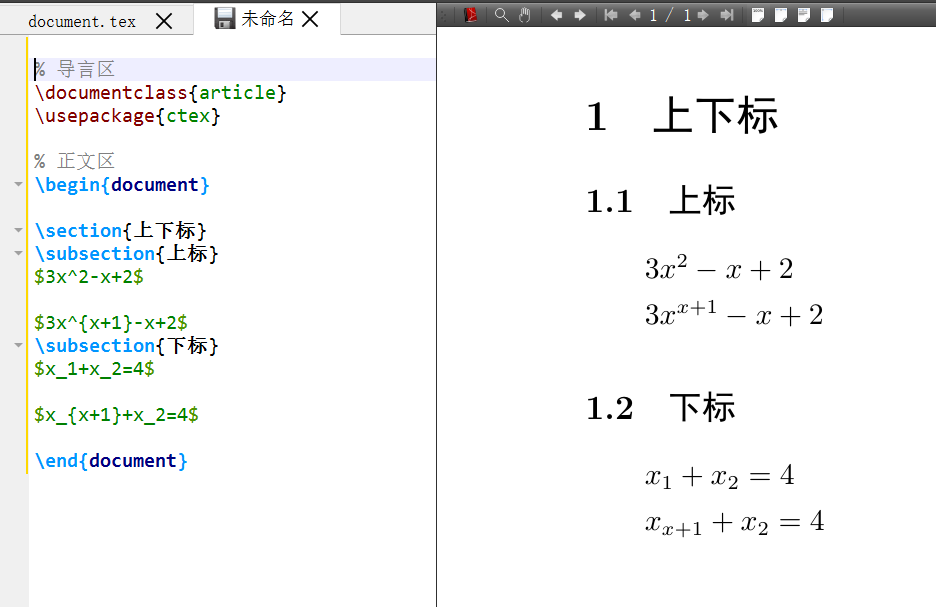
Task: Click the PDF heading 1.1 上标
Action: coord(661,200)
